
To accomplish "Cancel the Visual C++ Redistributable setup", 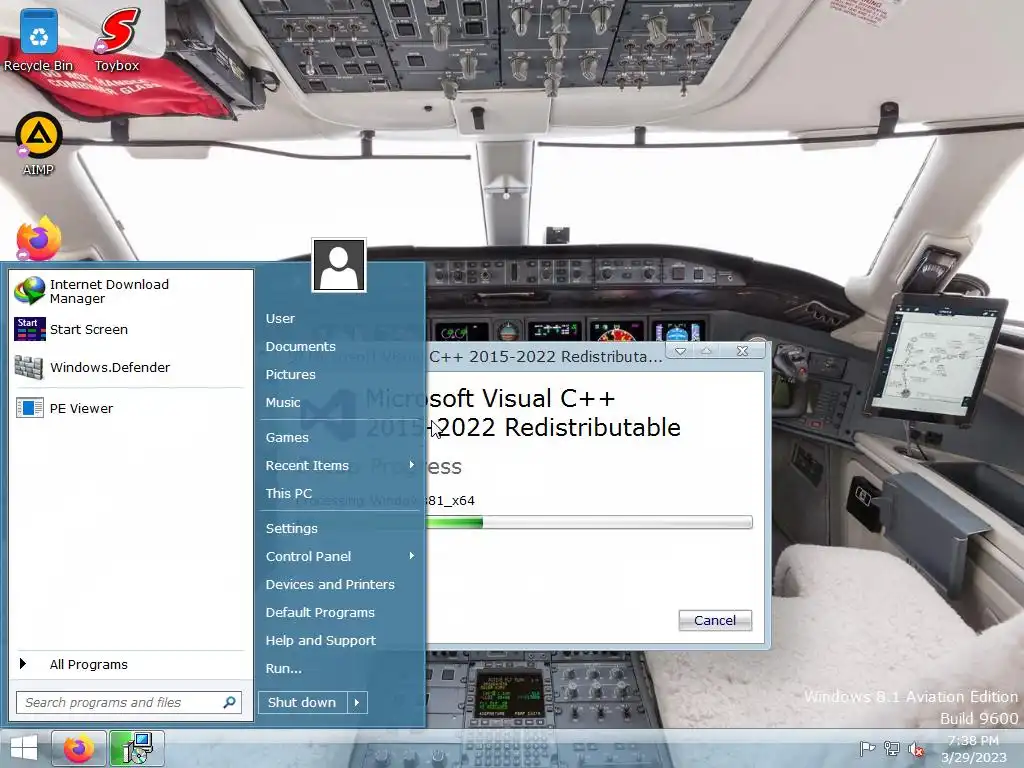I will click(715, 620).
